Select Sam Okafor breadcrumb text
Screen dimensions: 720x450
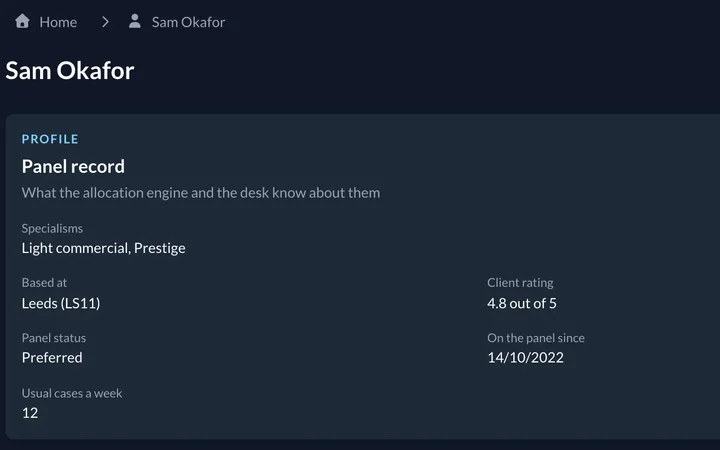[x=188, y=22]
